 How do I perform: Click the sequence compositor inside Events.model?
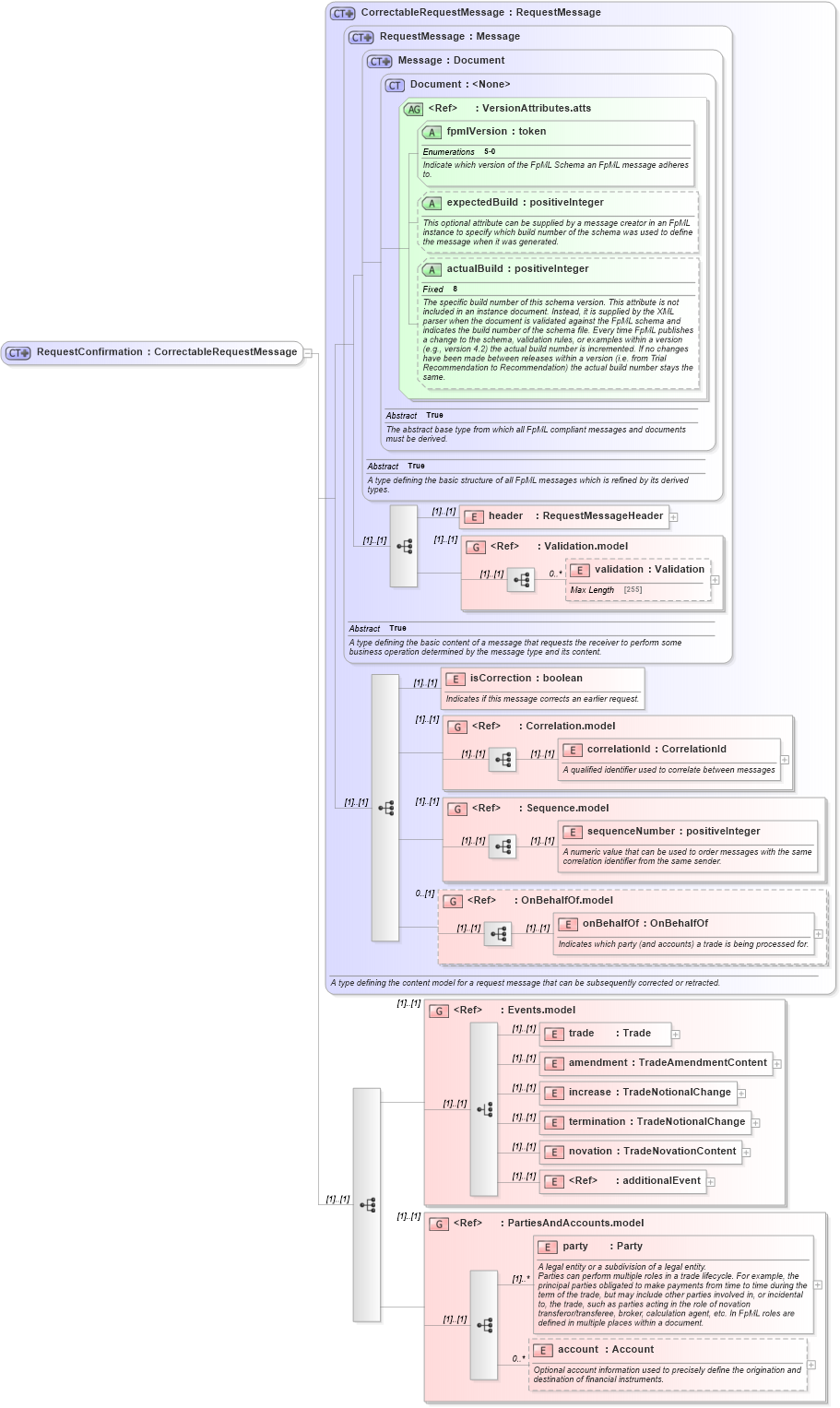tap(484, 1109)
